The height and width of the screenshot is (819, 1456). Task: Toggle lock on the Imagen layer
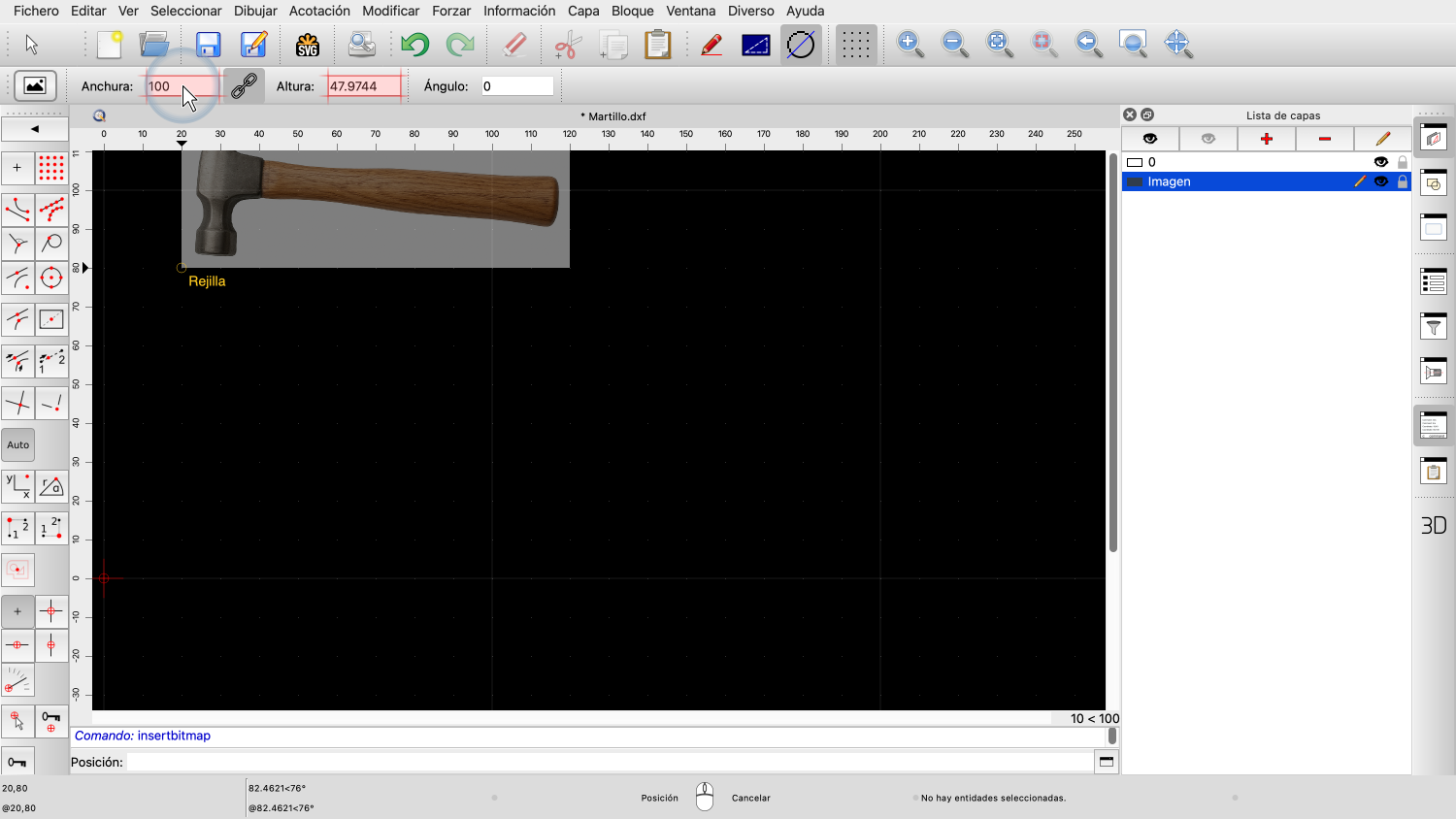[x=1403, y=181]
